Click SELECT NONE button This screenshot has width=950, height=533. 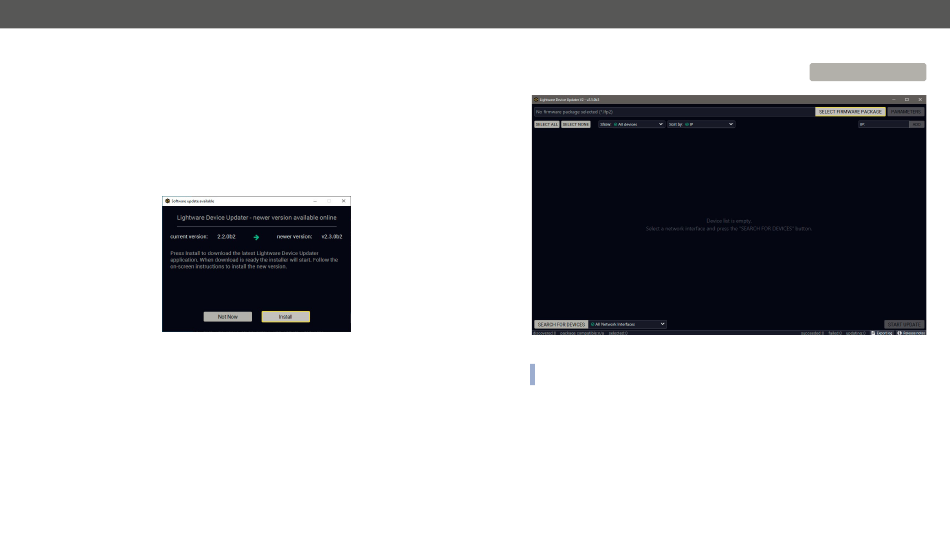(x=576, y=124)
